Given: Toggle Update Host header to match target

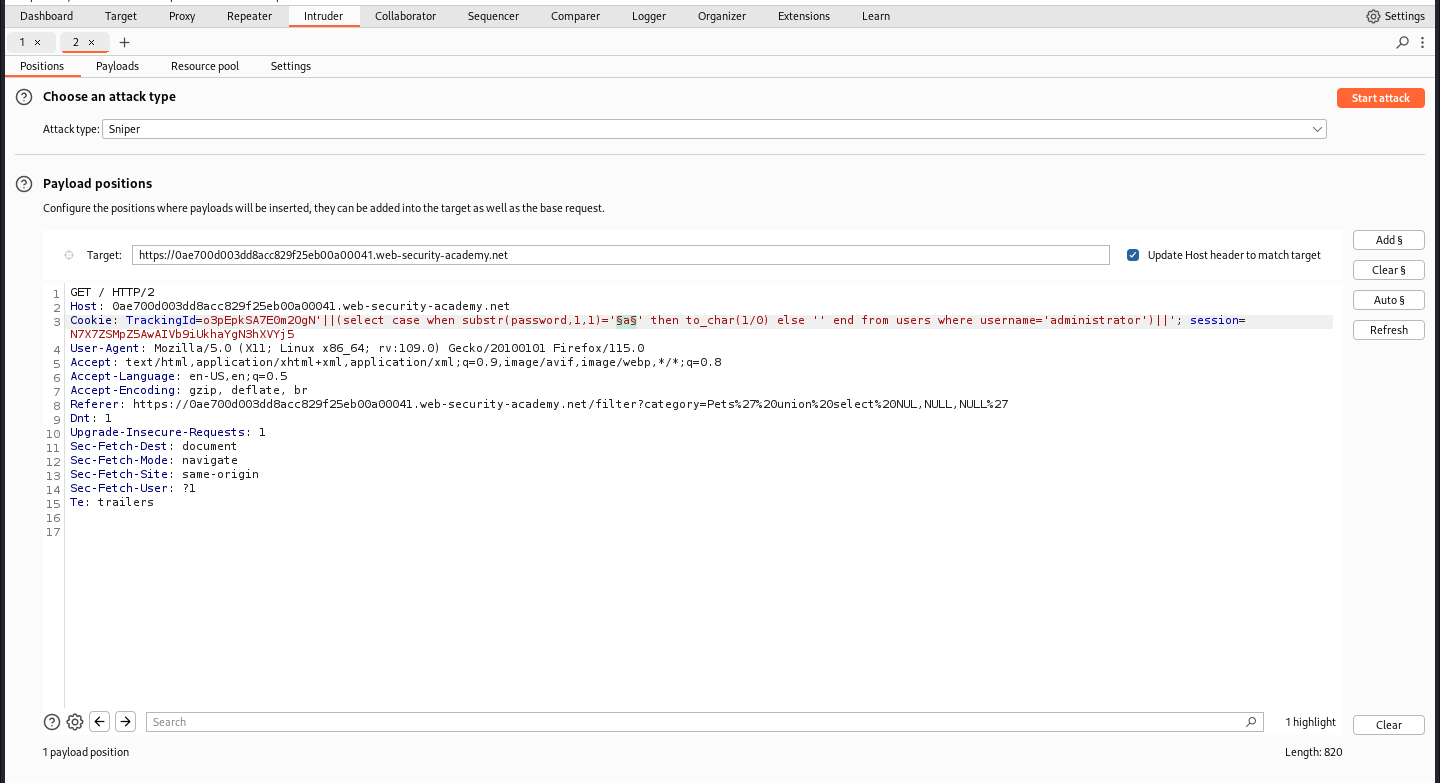Looking at the screenshot, I should [1133, 255].
